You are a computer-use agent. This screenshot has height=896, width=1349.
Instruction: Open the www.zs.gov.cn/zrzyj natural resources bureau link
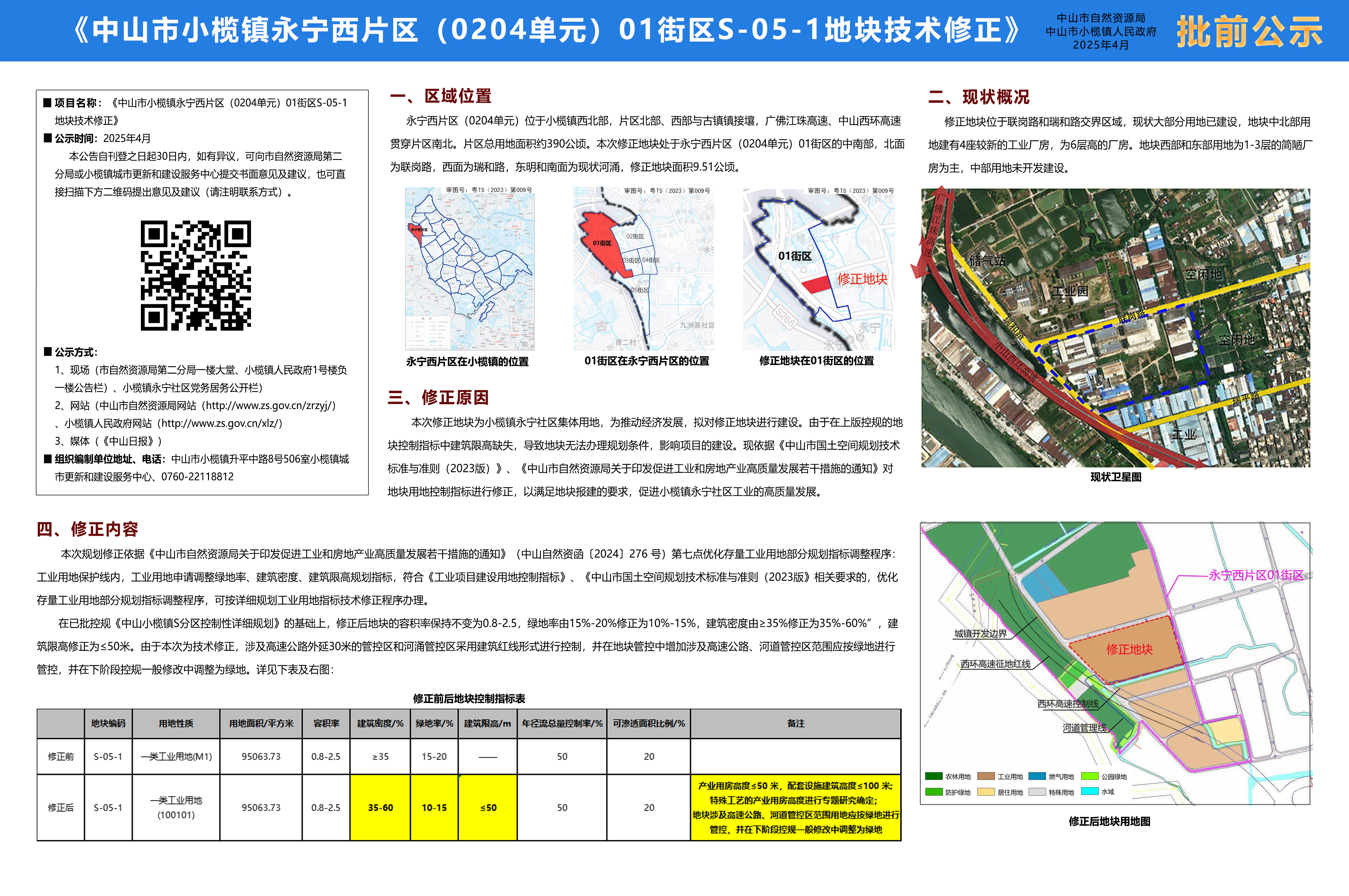[x=270, y=406]
